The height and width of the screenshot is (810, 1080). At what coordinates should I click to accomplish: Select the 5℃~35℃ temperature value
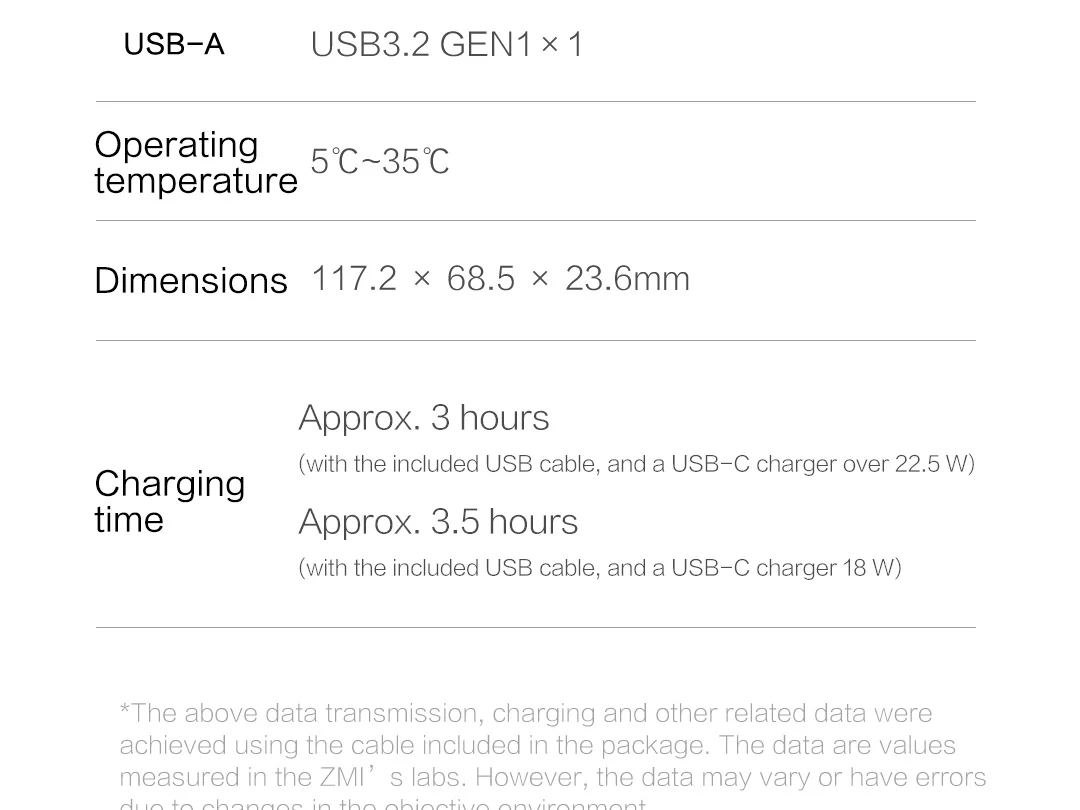(x=379, y=162)
